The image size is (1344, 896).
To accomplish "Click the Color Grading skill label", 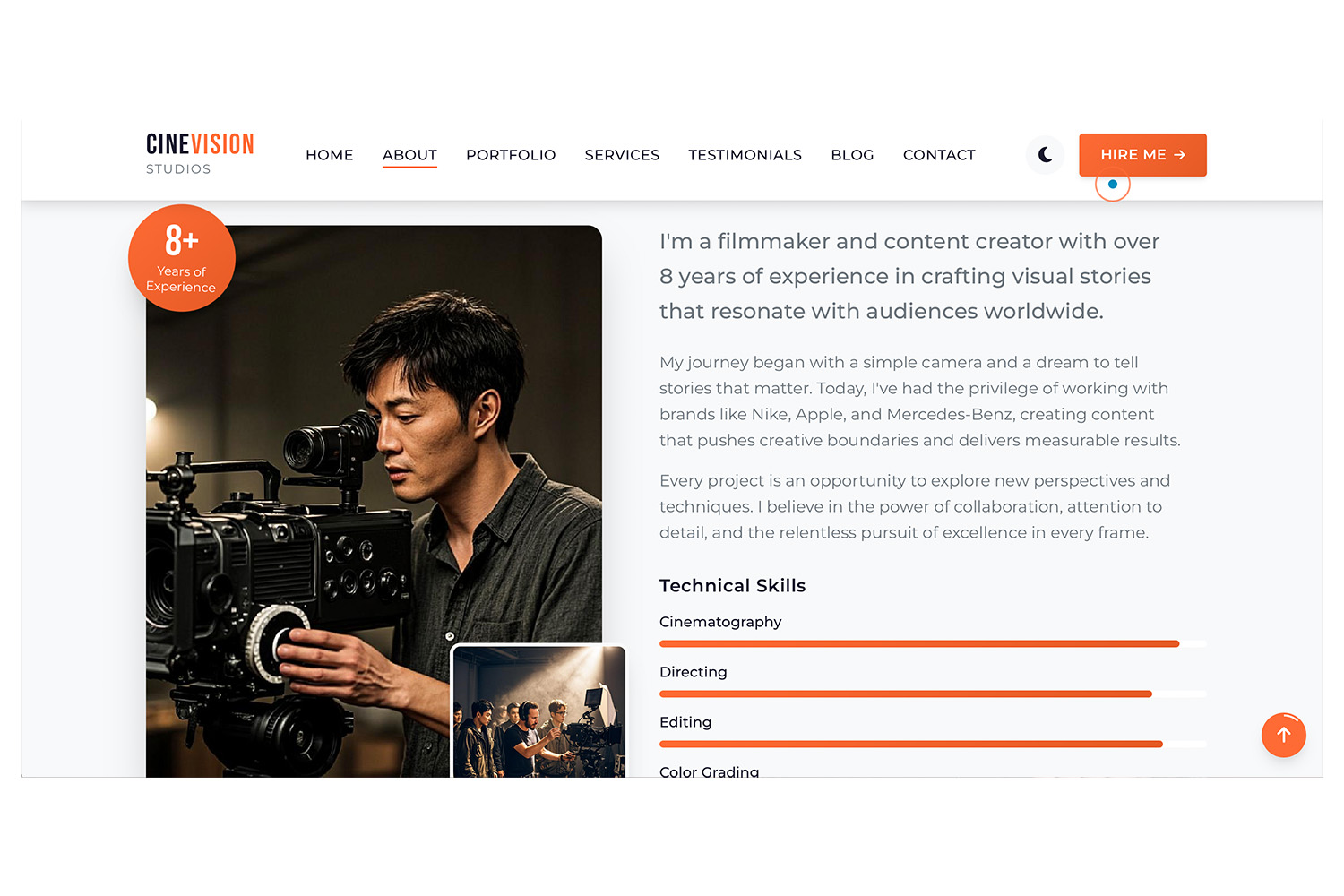I will coord(709,771).
